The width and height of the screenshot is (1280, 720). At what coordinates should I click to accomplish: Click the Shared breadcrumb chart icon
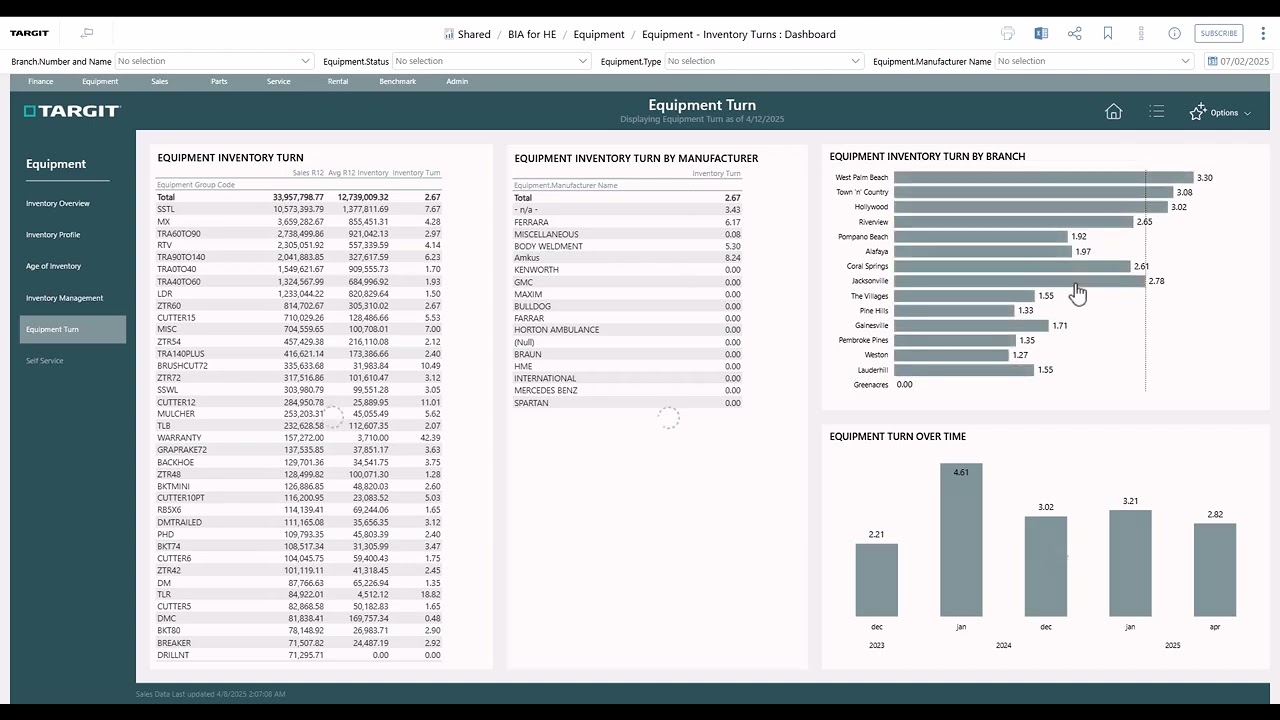pos(449,34)
